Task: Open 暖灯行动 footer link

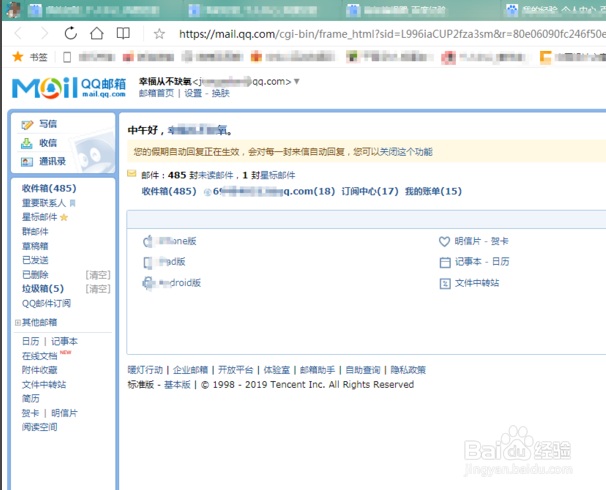Action: click(145, 370)
